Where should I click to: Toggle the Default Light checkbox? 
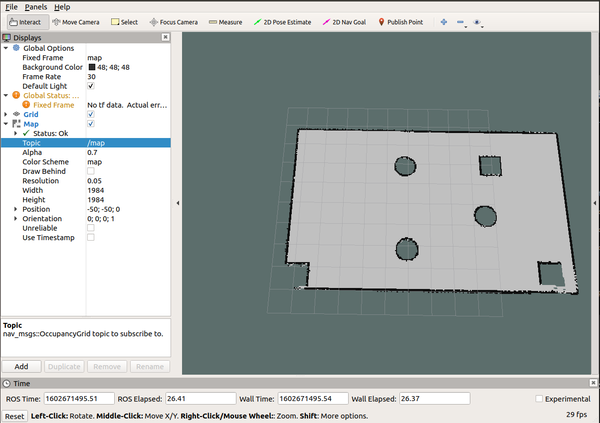coord(91,86)
